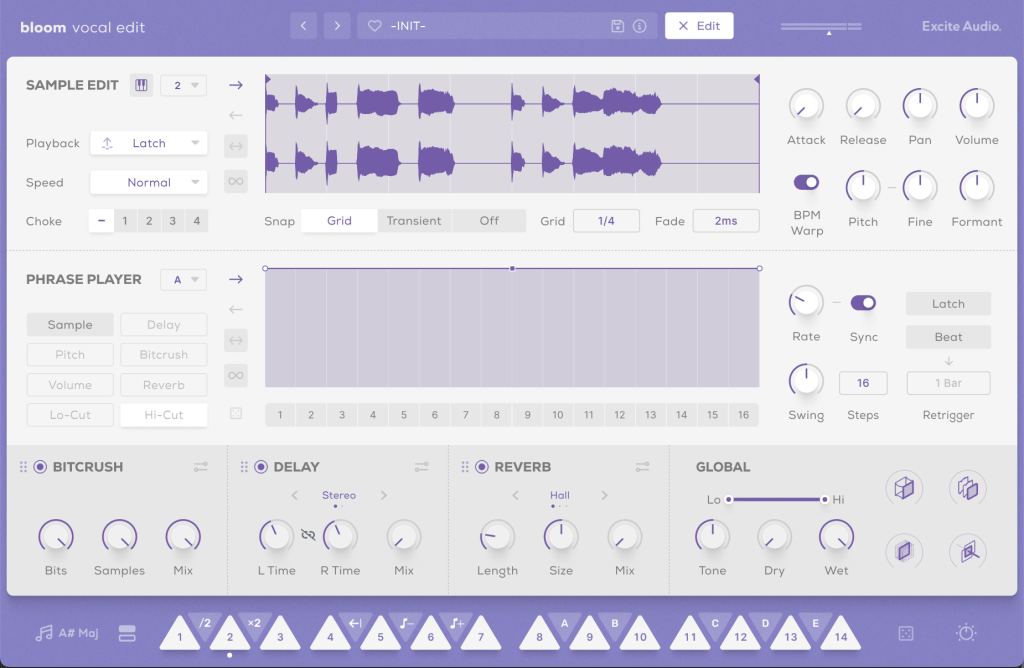Screen dimensions: 1024x668
Task: Click the save preset floppy disk icon
Action: point(618,26)
